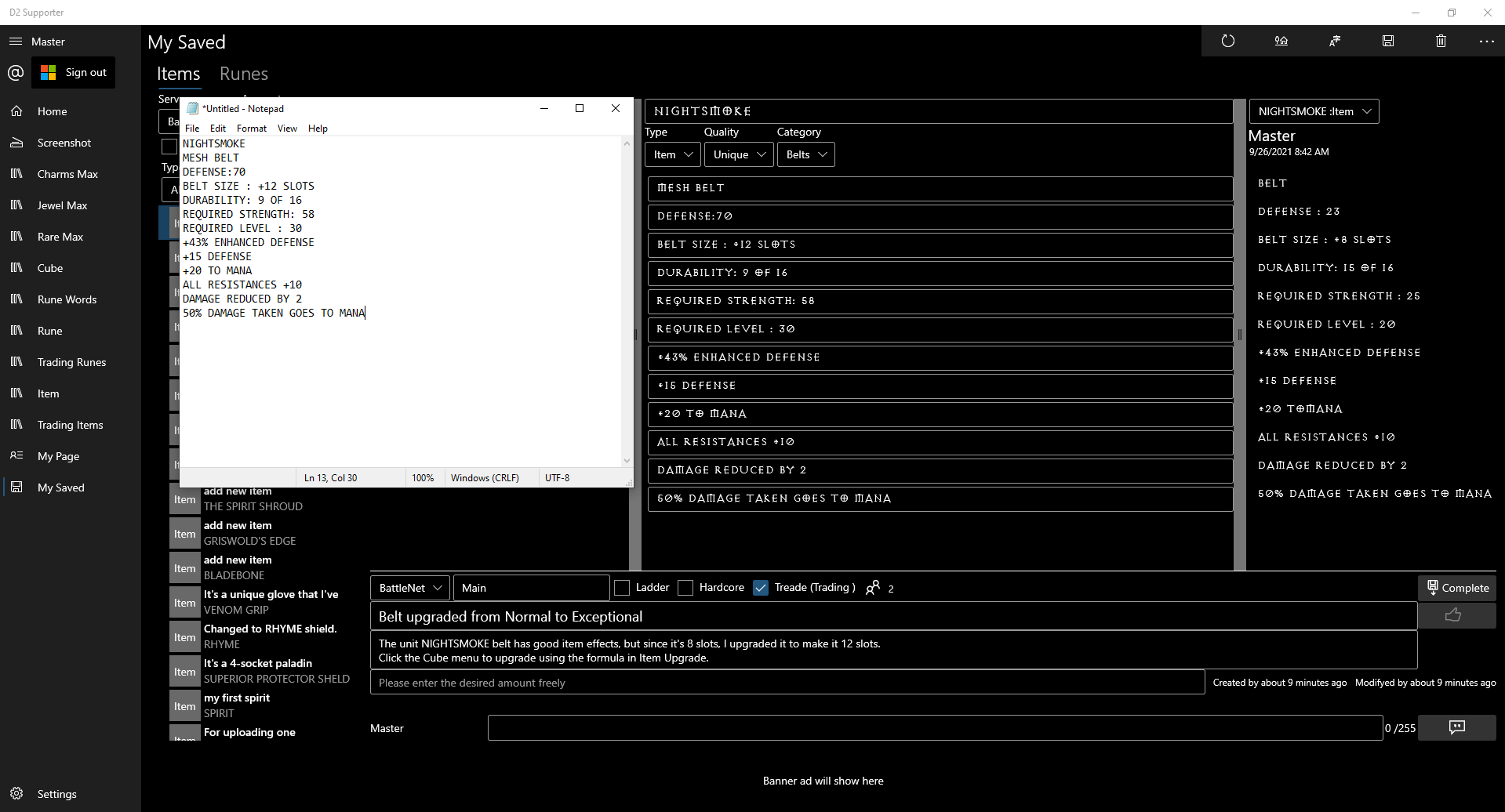Click the MESH BELT text field

tap(940, 188)
